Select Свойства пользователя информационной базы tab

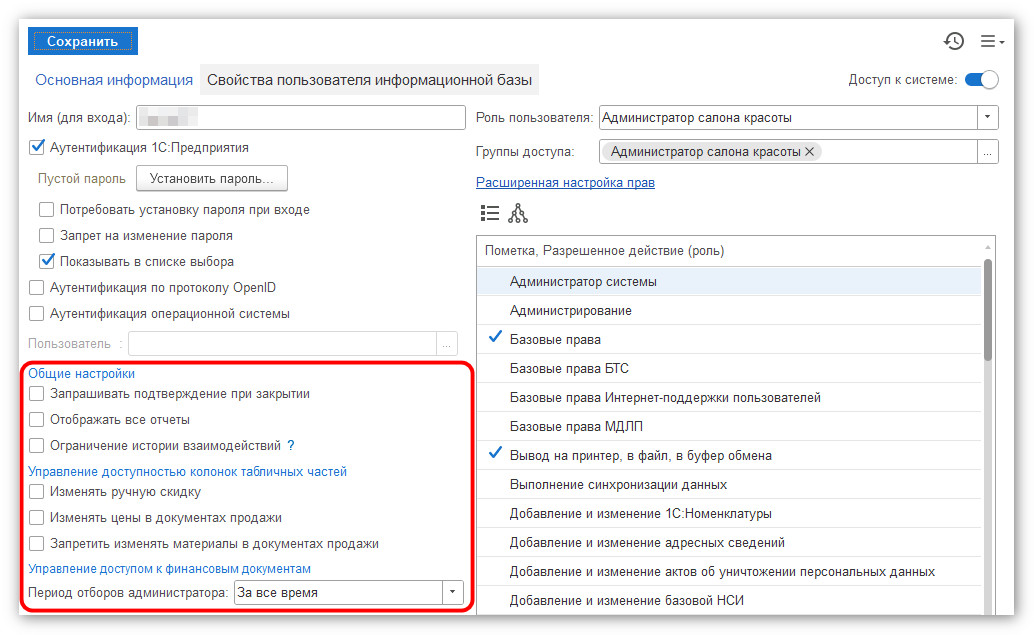pos(369,80)
